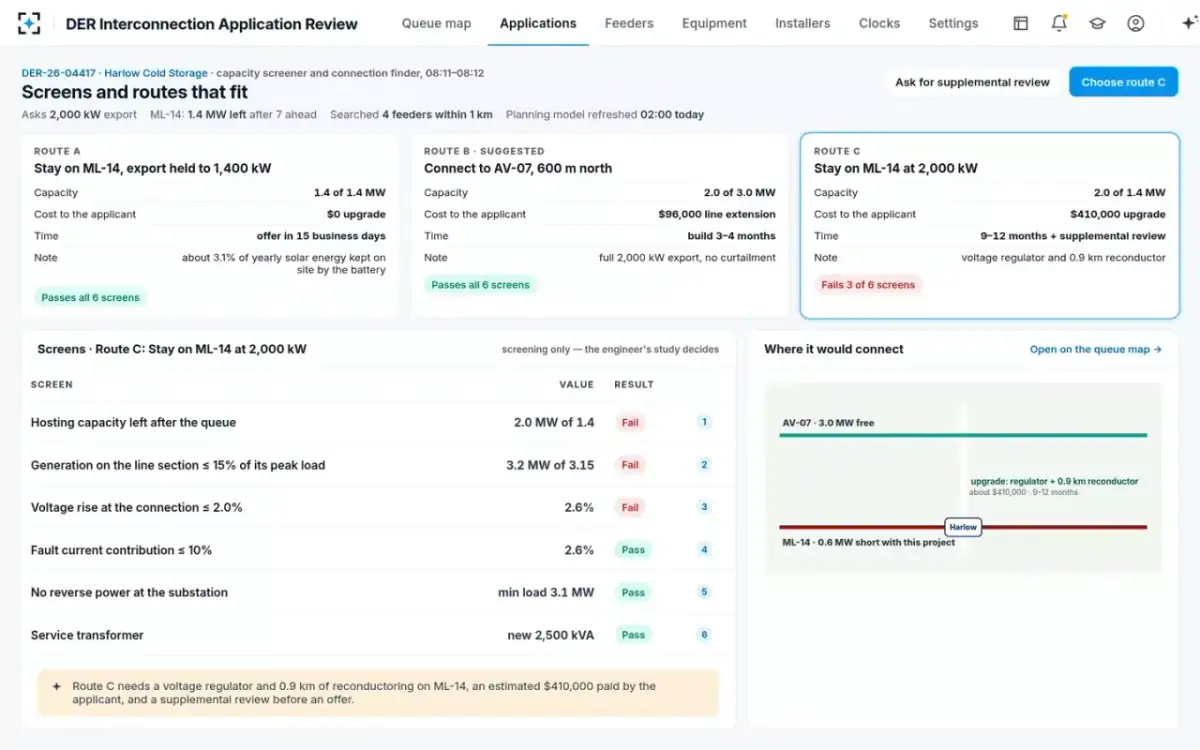Go to the Equipment tab

coord(714,23)
